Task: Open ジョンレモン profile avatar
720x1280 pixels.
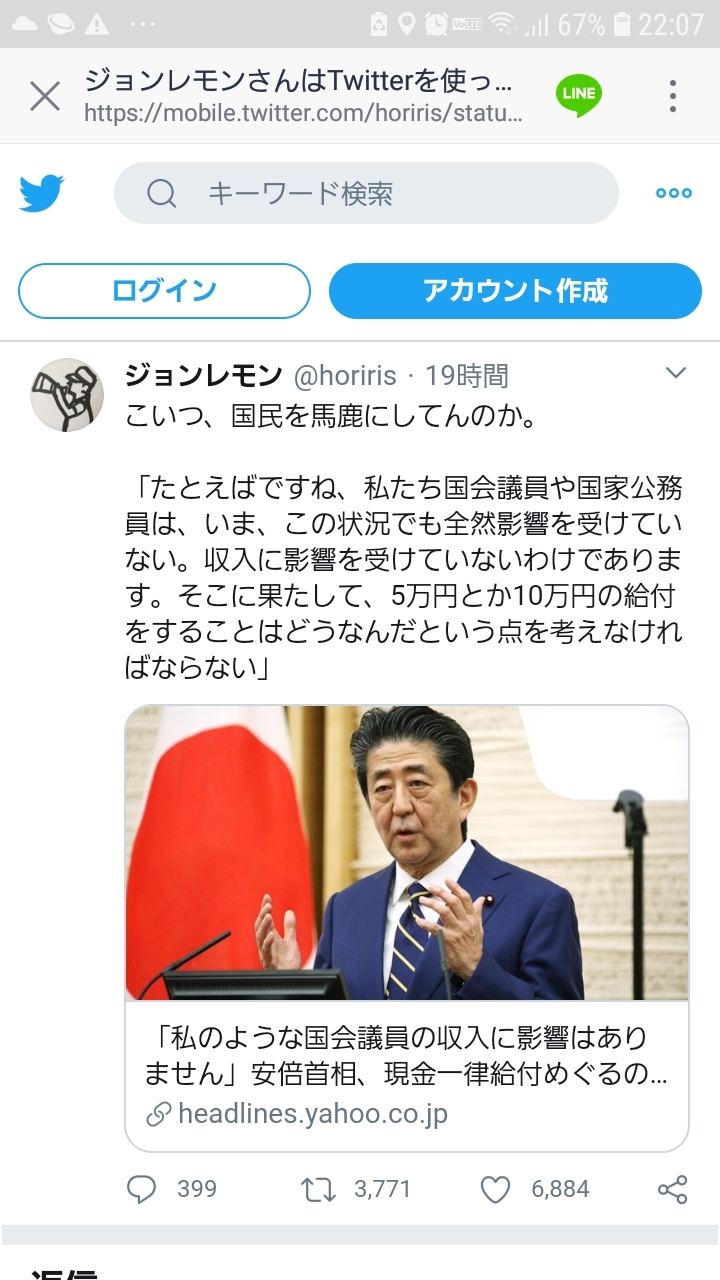Action: coord(67,395)
